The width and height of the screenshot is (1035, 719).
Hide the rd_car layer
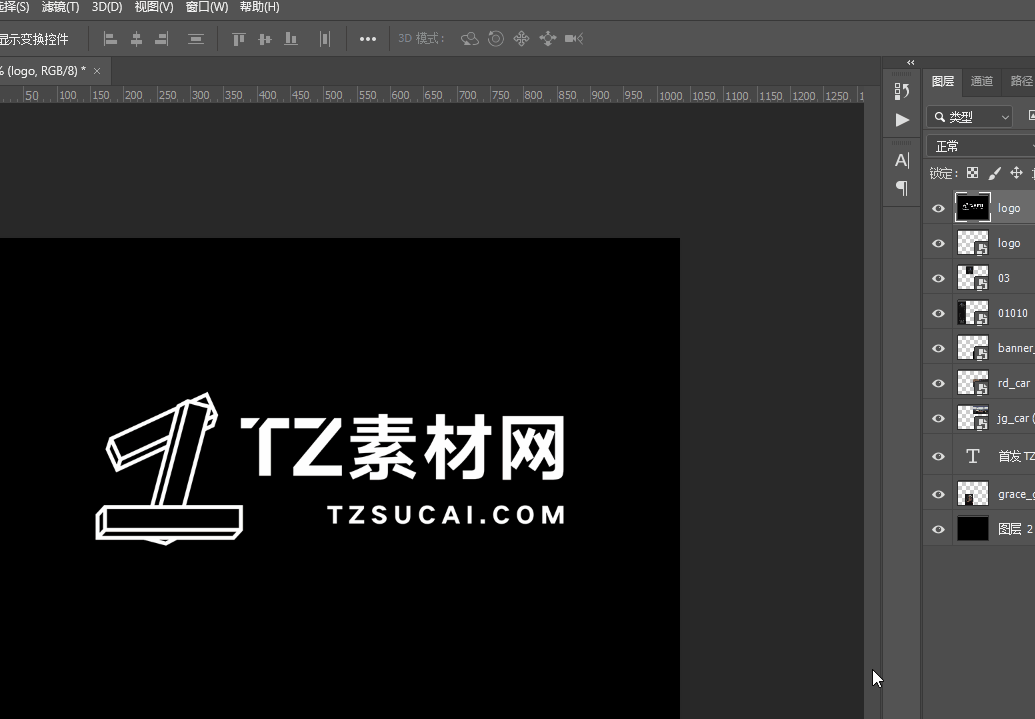938,384
